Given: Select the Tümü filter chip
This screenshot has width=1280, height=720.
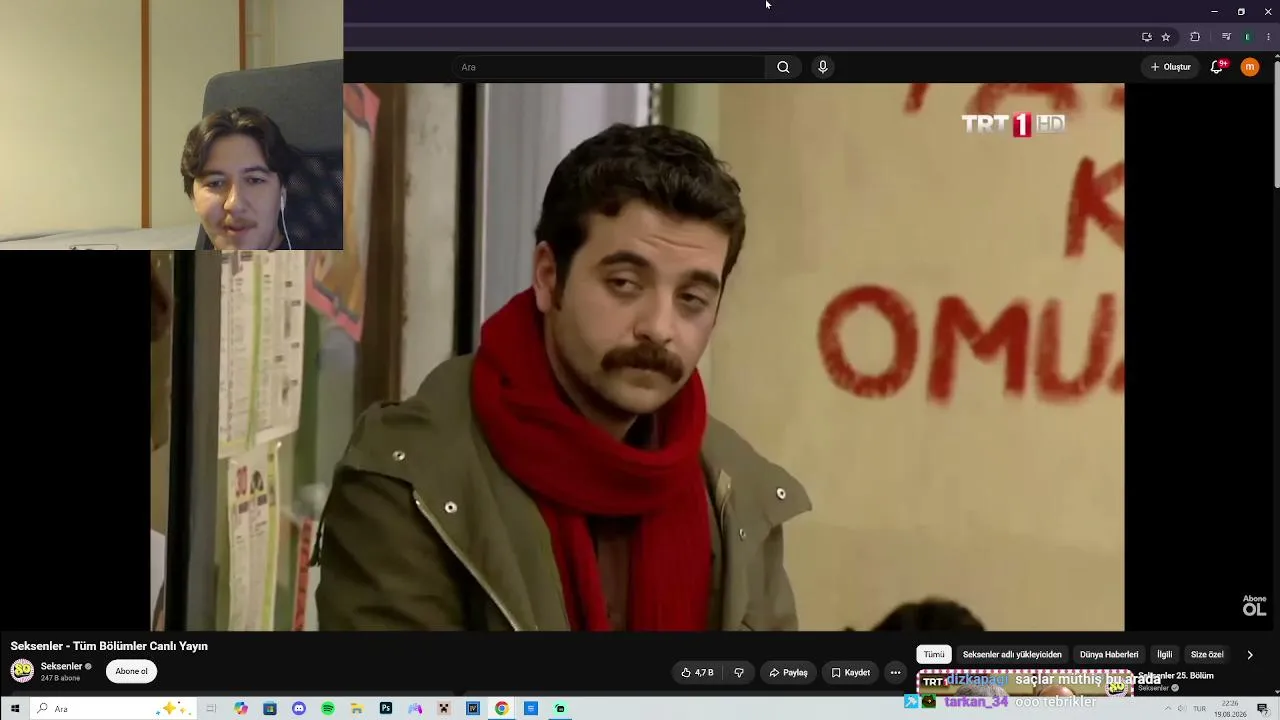Looking at the screenshot, I should (934, 655).
